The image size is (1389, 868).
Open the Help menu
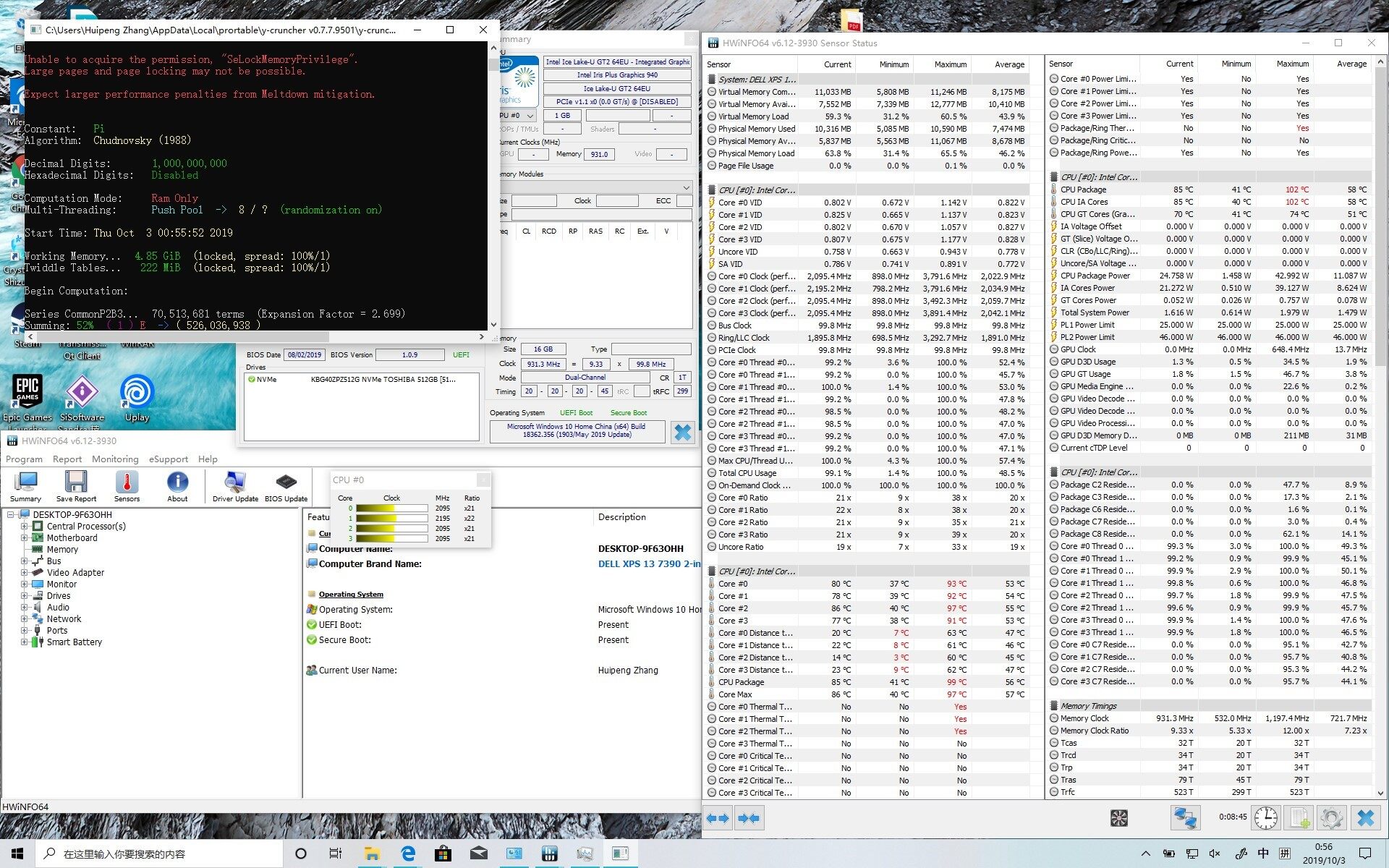point(208,459)
